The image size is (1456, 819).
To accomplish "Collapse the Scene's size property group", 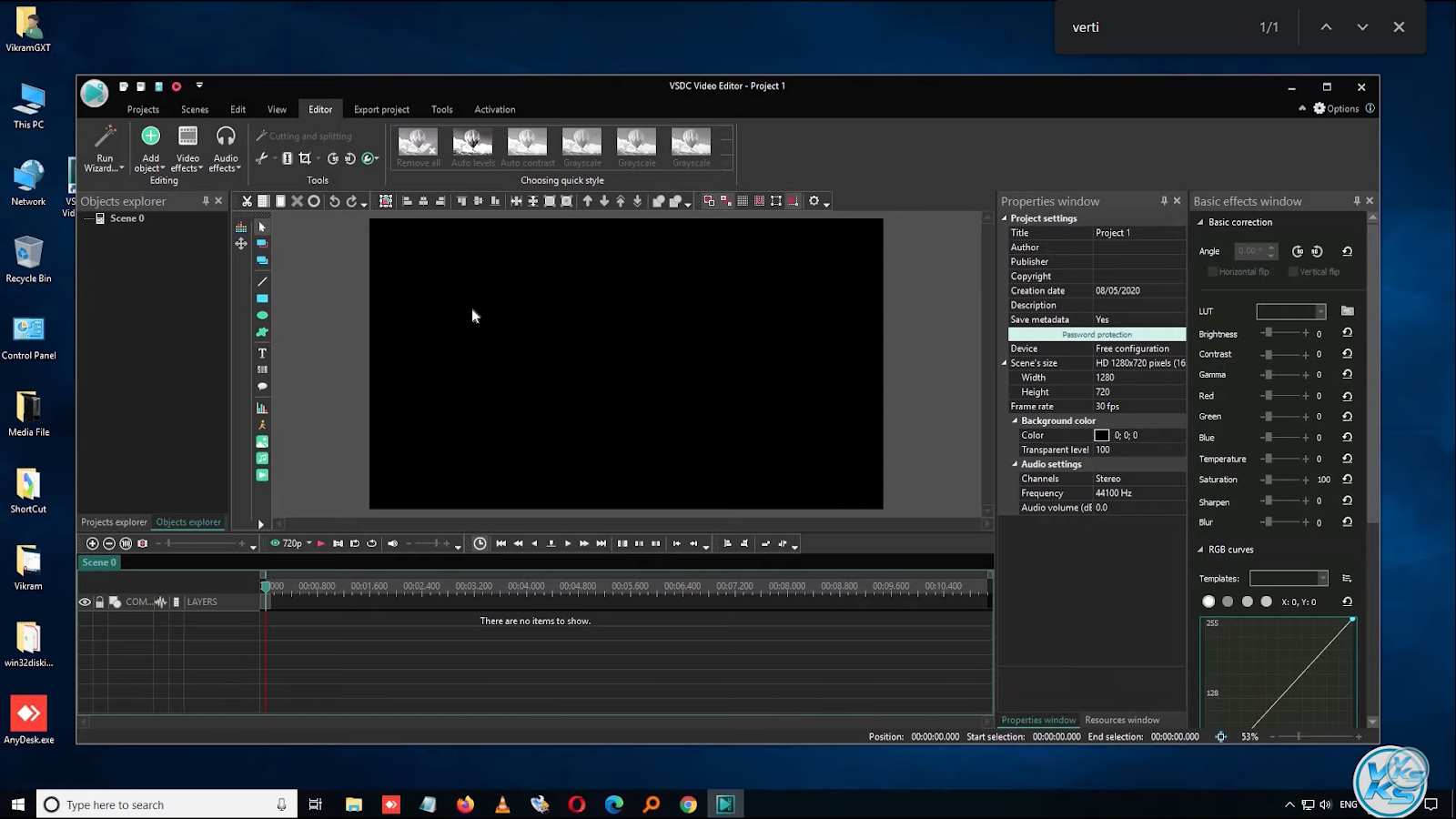I will tap(1005, 363).
